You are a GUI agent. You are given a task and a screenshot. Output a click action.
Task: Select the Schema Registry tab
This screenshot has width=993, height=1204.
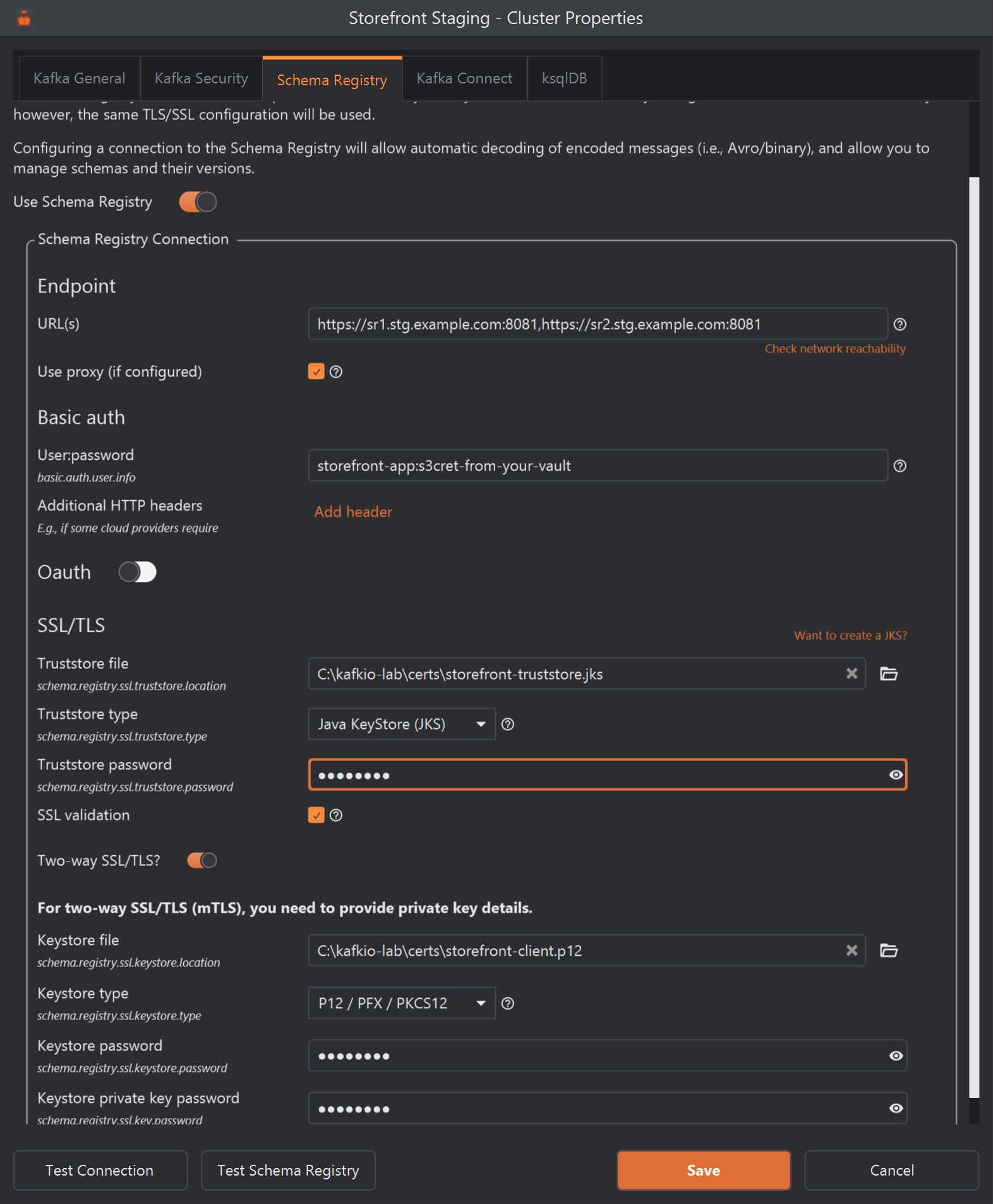pos(332,80)
